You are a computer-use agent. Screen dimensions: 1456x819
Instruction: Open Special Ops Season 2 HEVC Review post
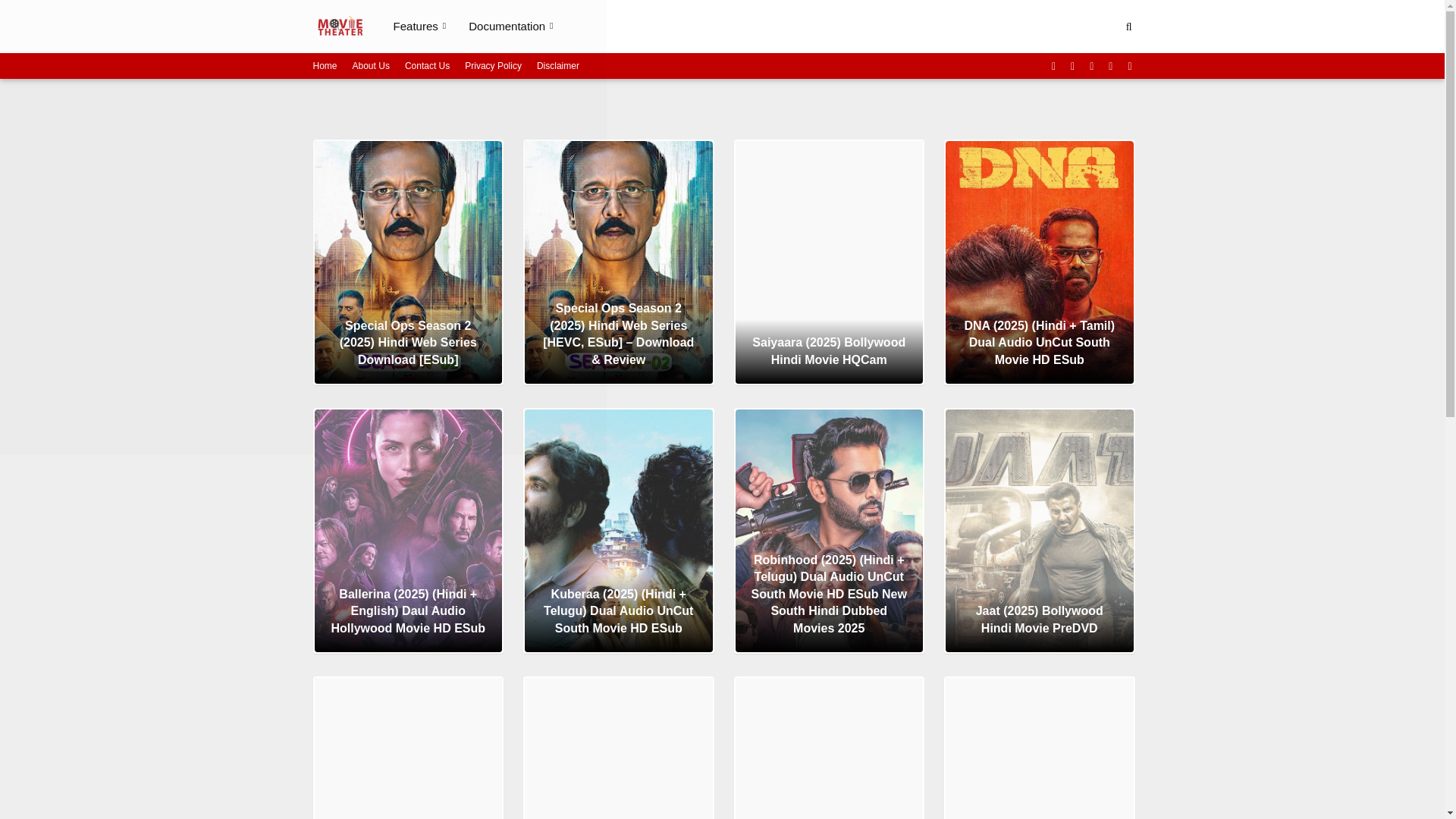tap(619, 262)
